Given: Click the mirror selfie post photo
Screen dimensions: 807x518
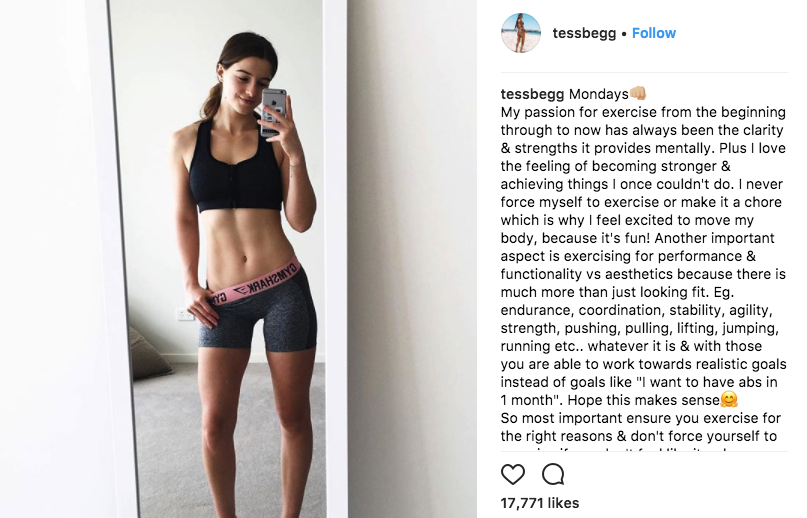Looking at the screenshot, I should pyautogui.click(x=238, y=259).
